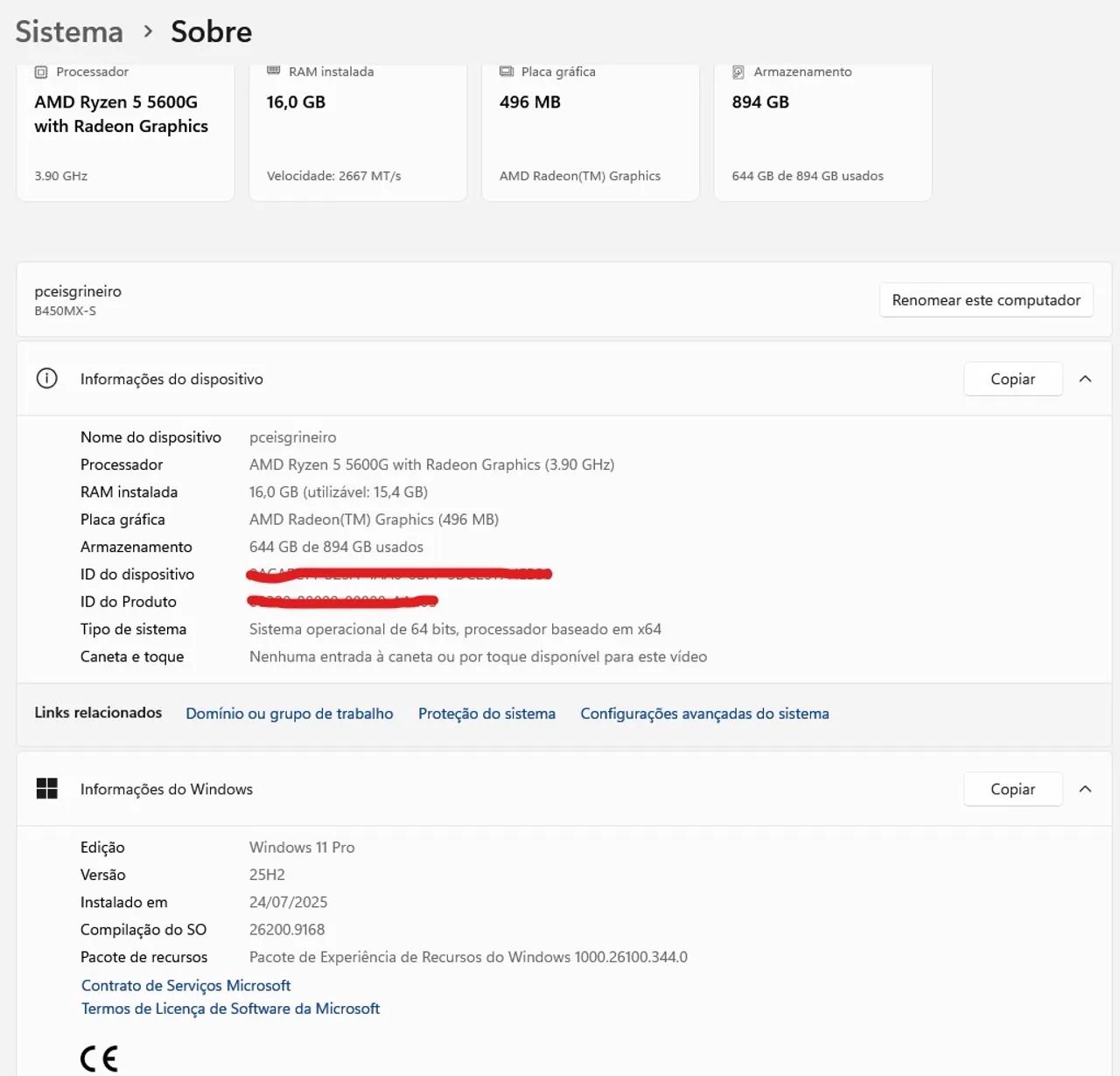Navigate back to Sistema breadcrumb
Screen dimensions: 1120x1076
(x=69, y=32)
